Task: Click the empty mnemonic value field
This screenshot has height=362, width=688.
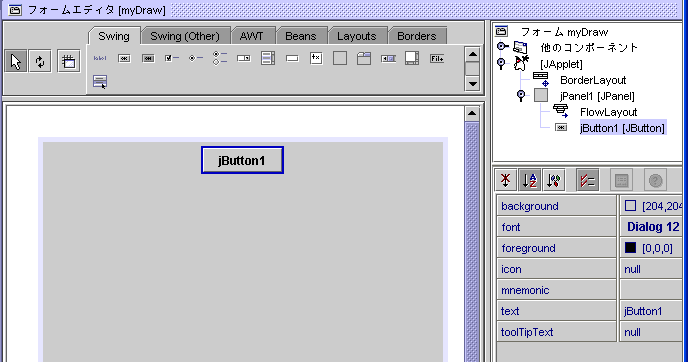Action: [652, 290]
